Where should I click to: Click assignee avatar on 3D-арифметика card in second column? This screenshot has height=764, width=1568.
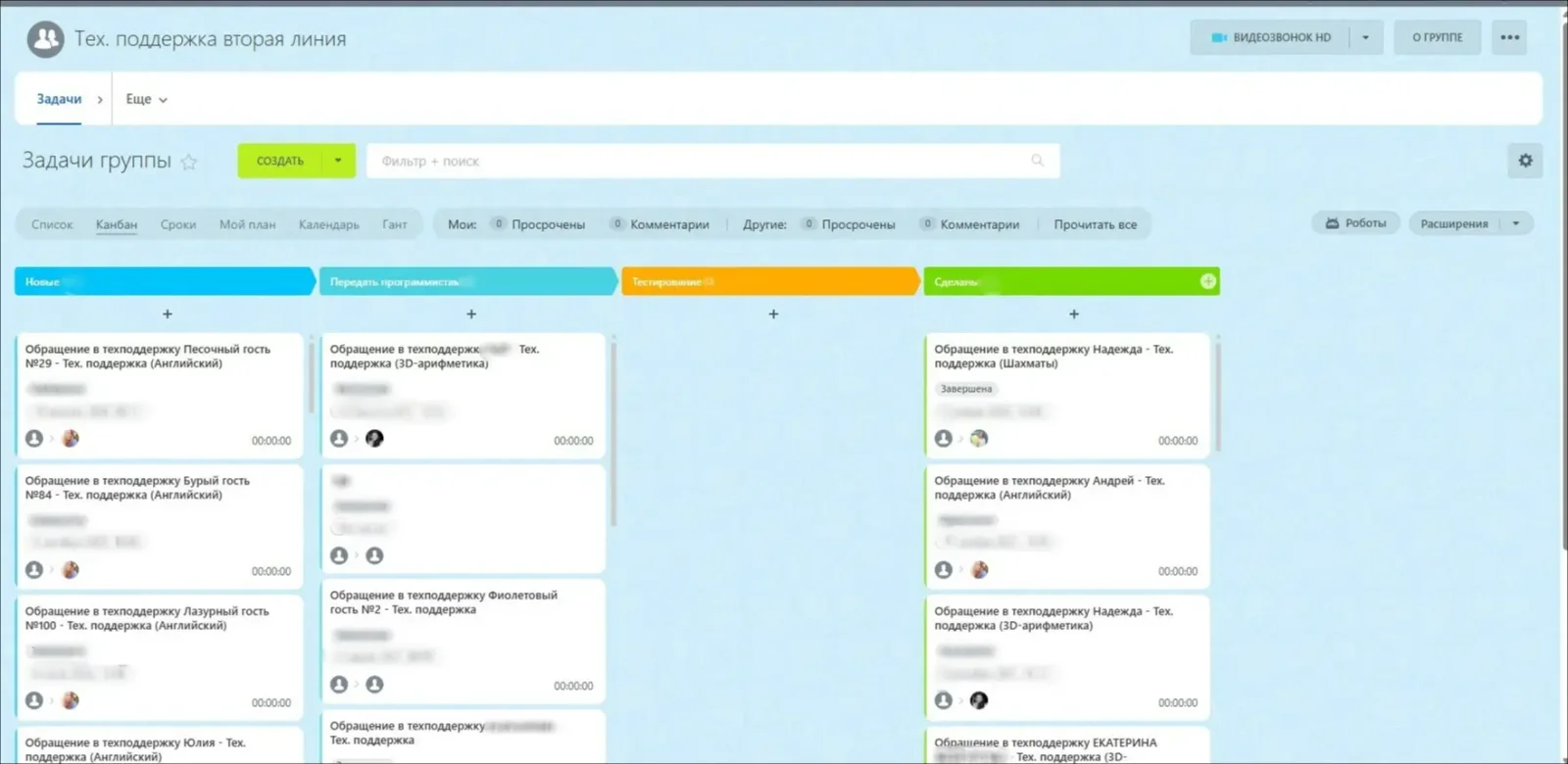click(374, 439)
